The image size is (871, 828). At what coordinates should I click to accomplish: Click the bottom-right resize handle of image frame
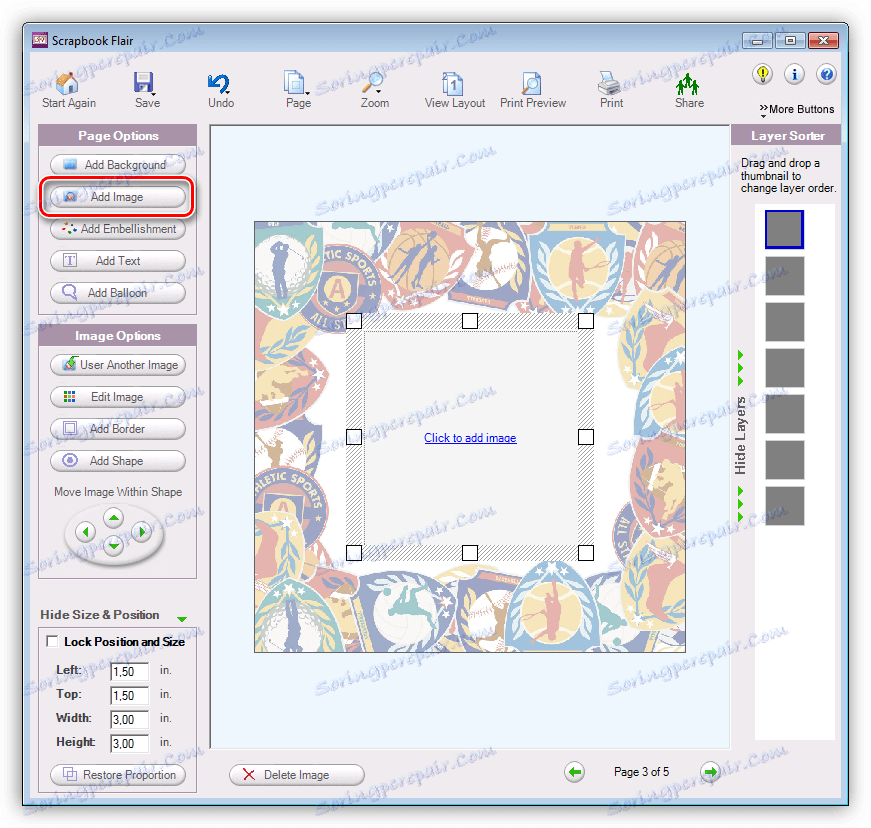pyautogui.click(x=585, y=553)
